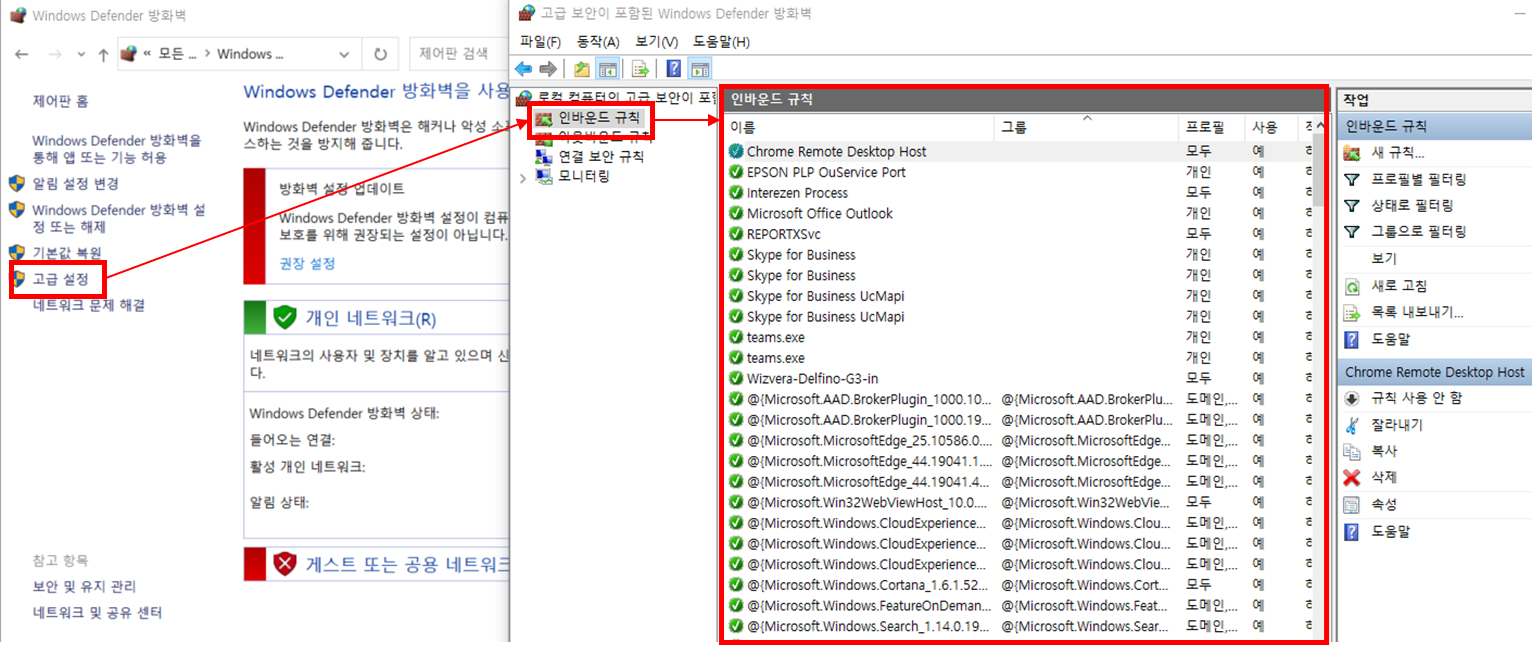Click into the 제어판 검색 search box
Image resolution: width=1532 pixels, height=645 pixels.
460,54
